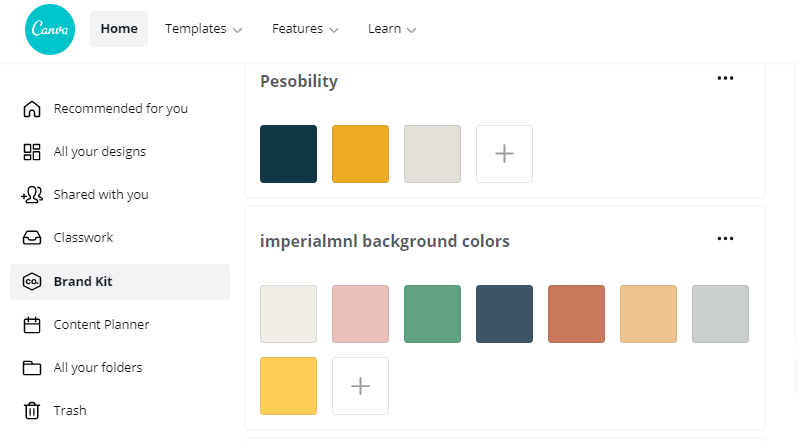Select green swatch in imperialmnl palette

coord(433,314)
